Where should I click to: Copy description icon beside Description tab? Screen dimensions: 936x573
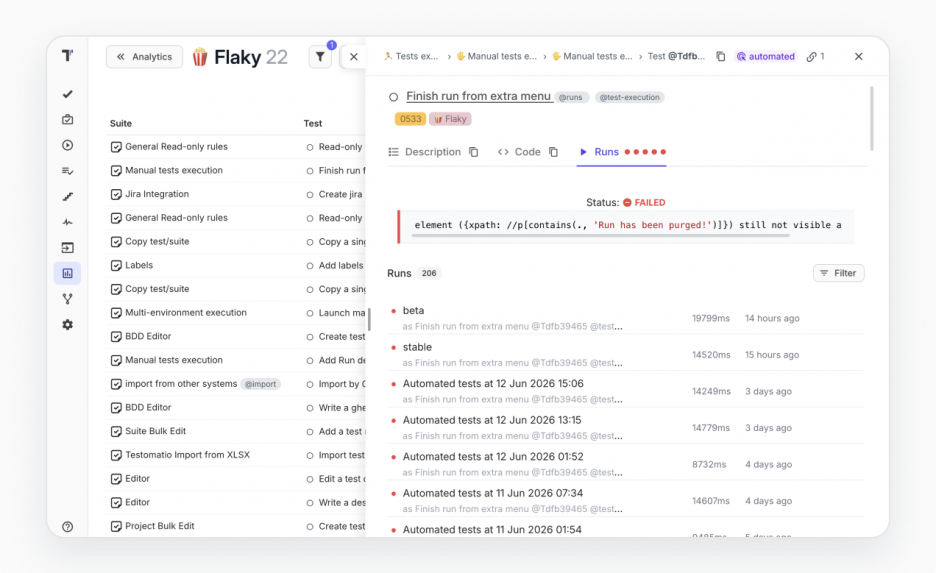[473, 152]
